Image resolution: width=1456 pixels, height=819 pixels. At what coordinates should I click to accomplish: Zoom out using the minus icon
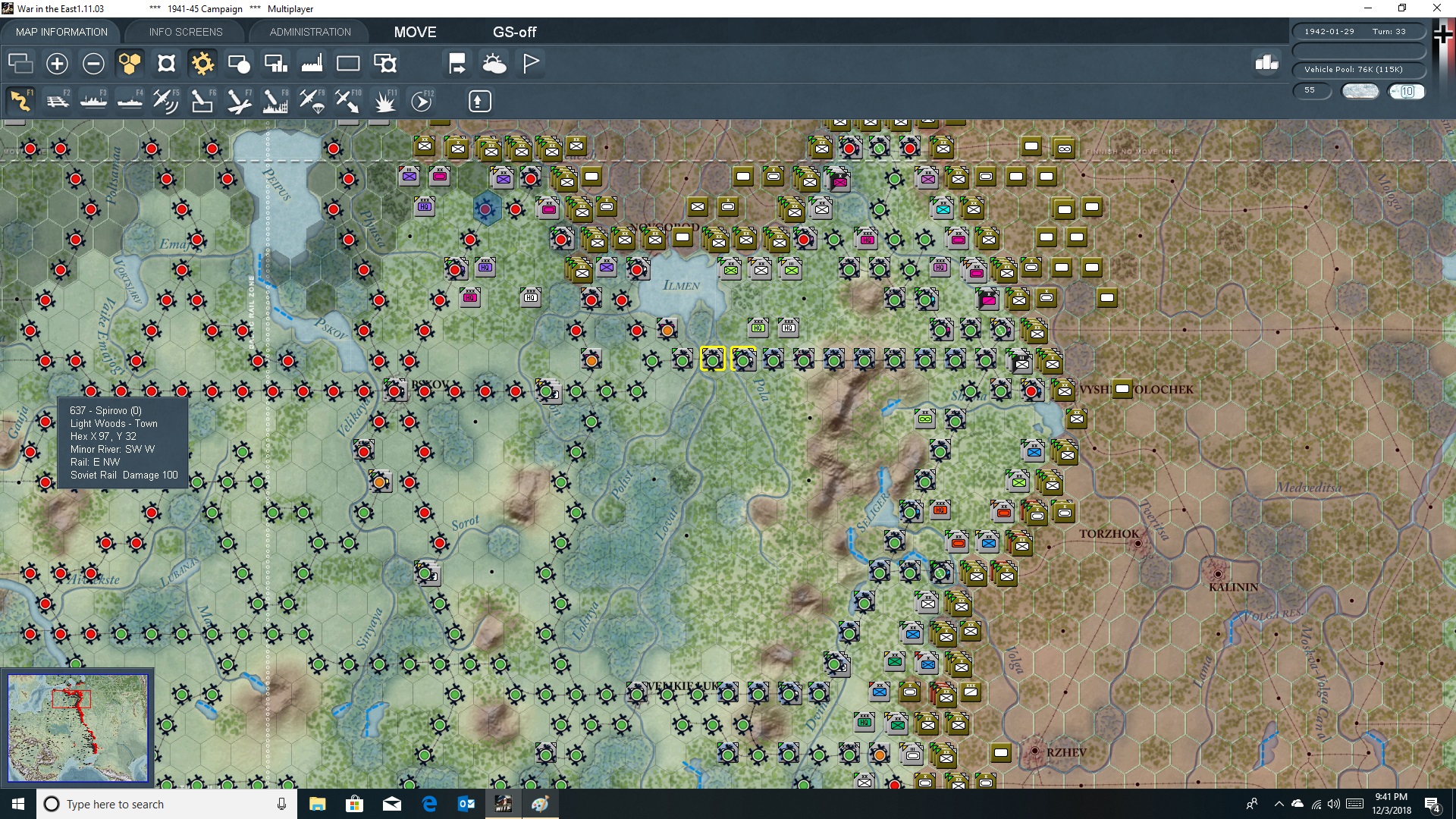(x=93, y=64)
